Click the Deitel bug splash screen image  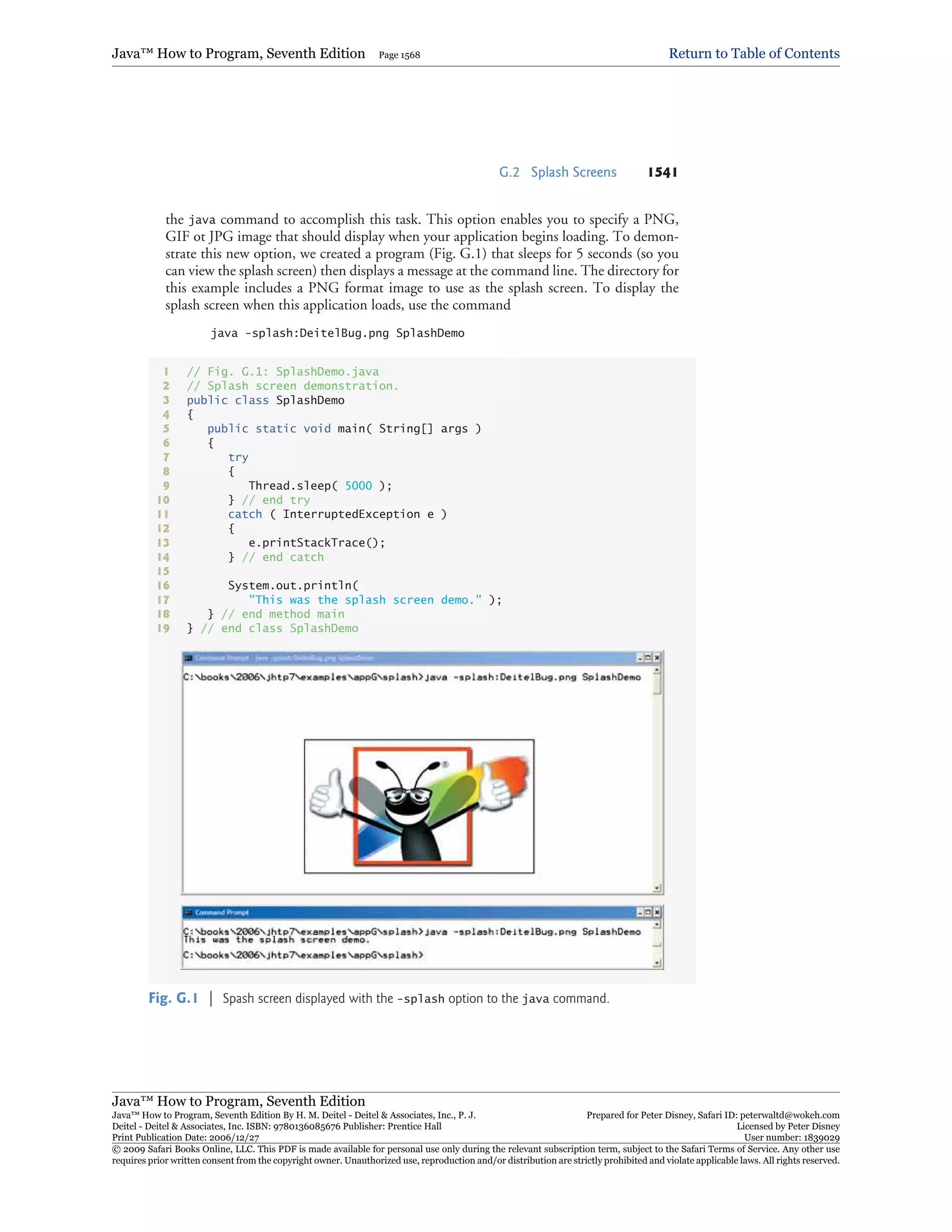(418, 806)
